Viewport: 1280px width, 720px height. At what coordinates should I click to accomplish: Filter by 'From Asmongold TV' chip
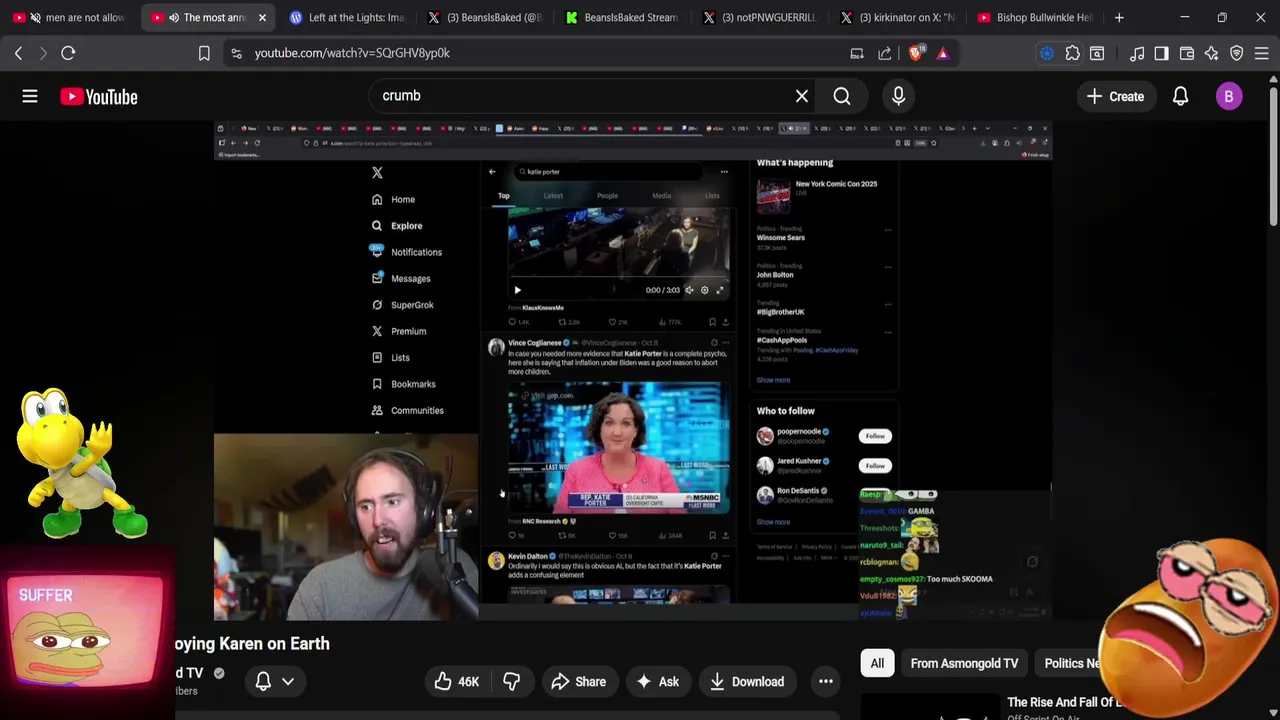click(964, 663)
